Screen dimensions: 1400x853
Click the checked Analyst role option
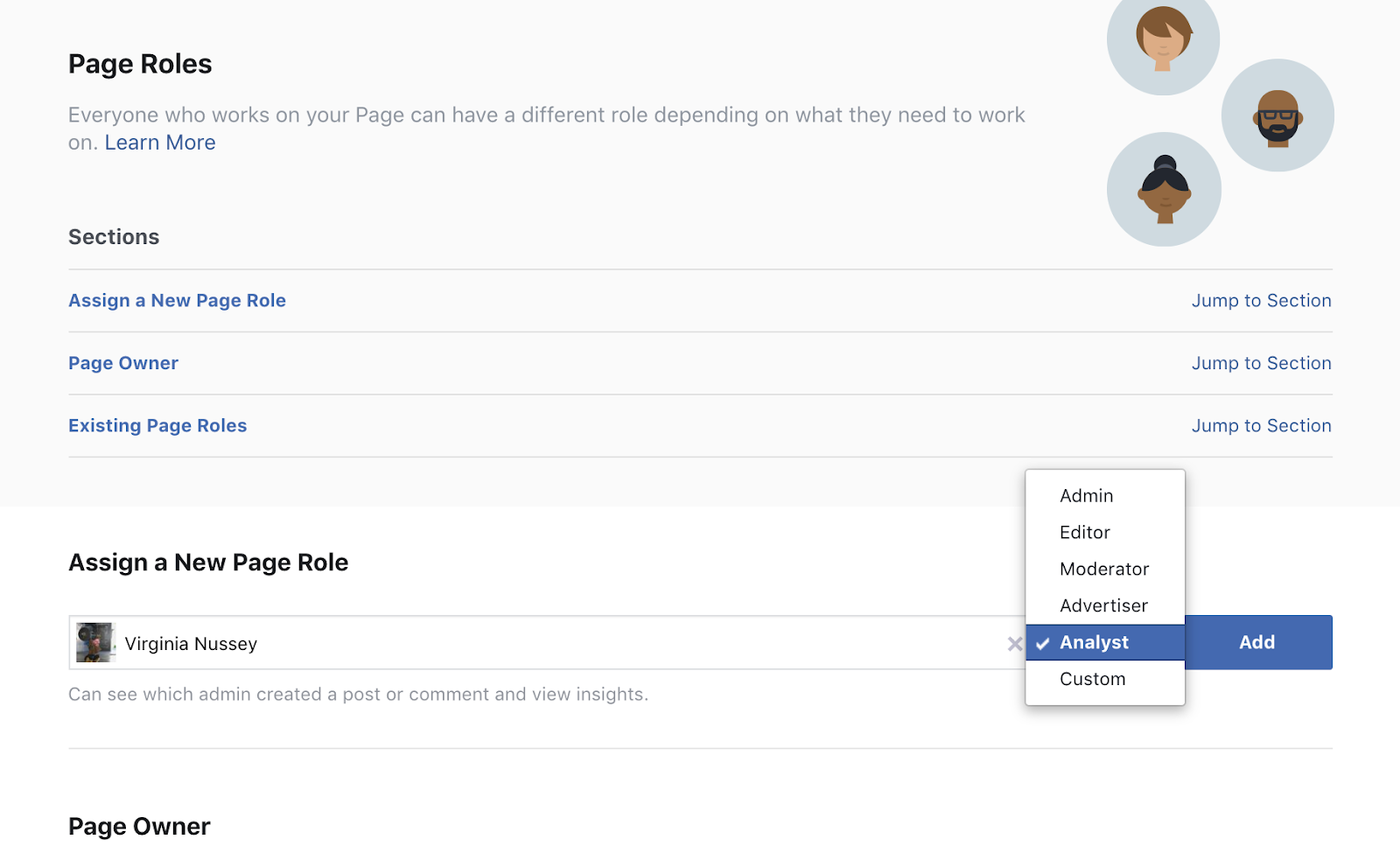point(1095,643)
